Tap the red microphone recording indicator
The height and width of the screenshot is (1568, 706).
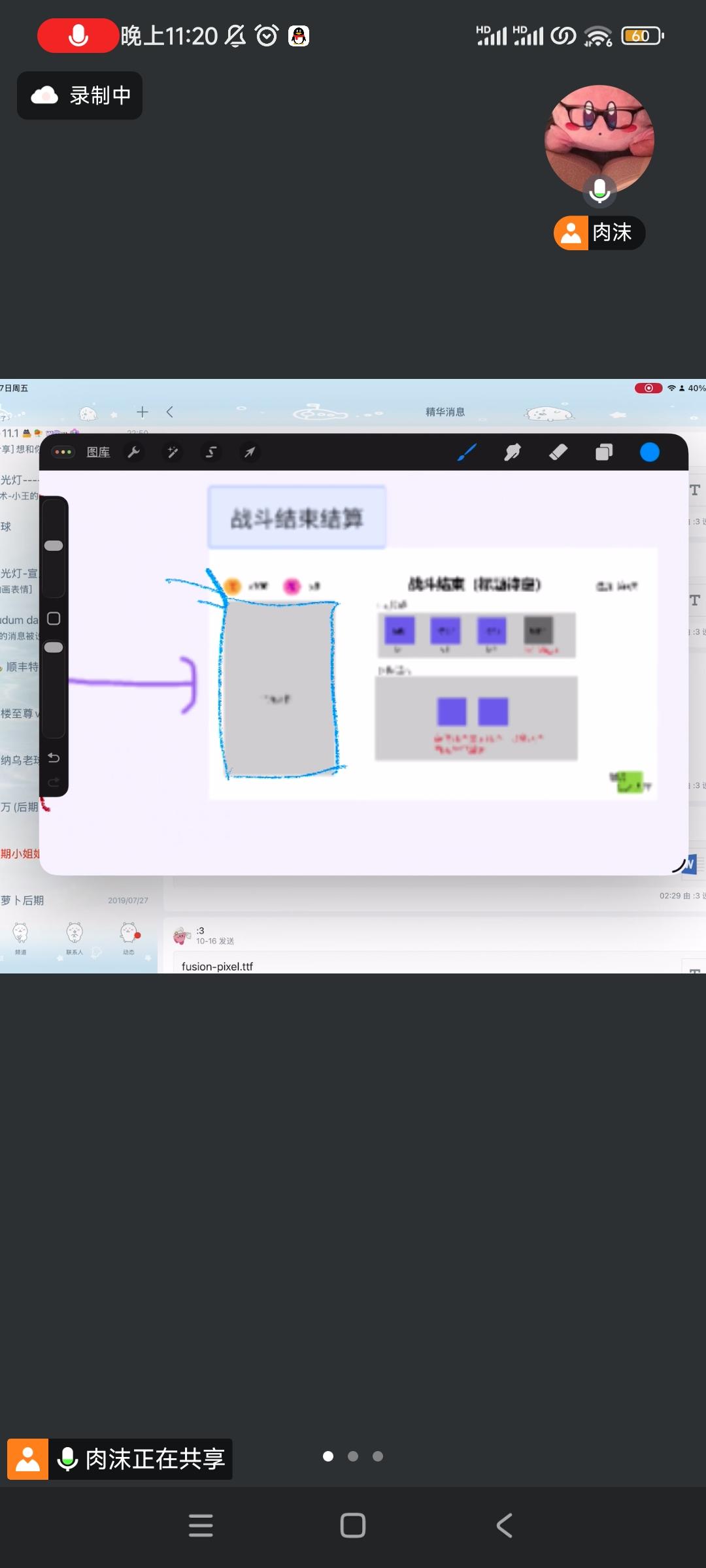click(78, 35)
